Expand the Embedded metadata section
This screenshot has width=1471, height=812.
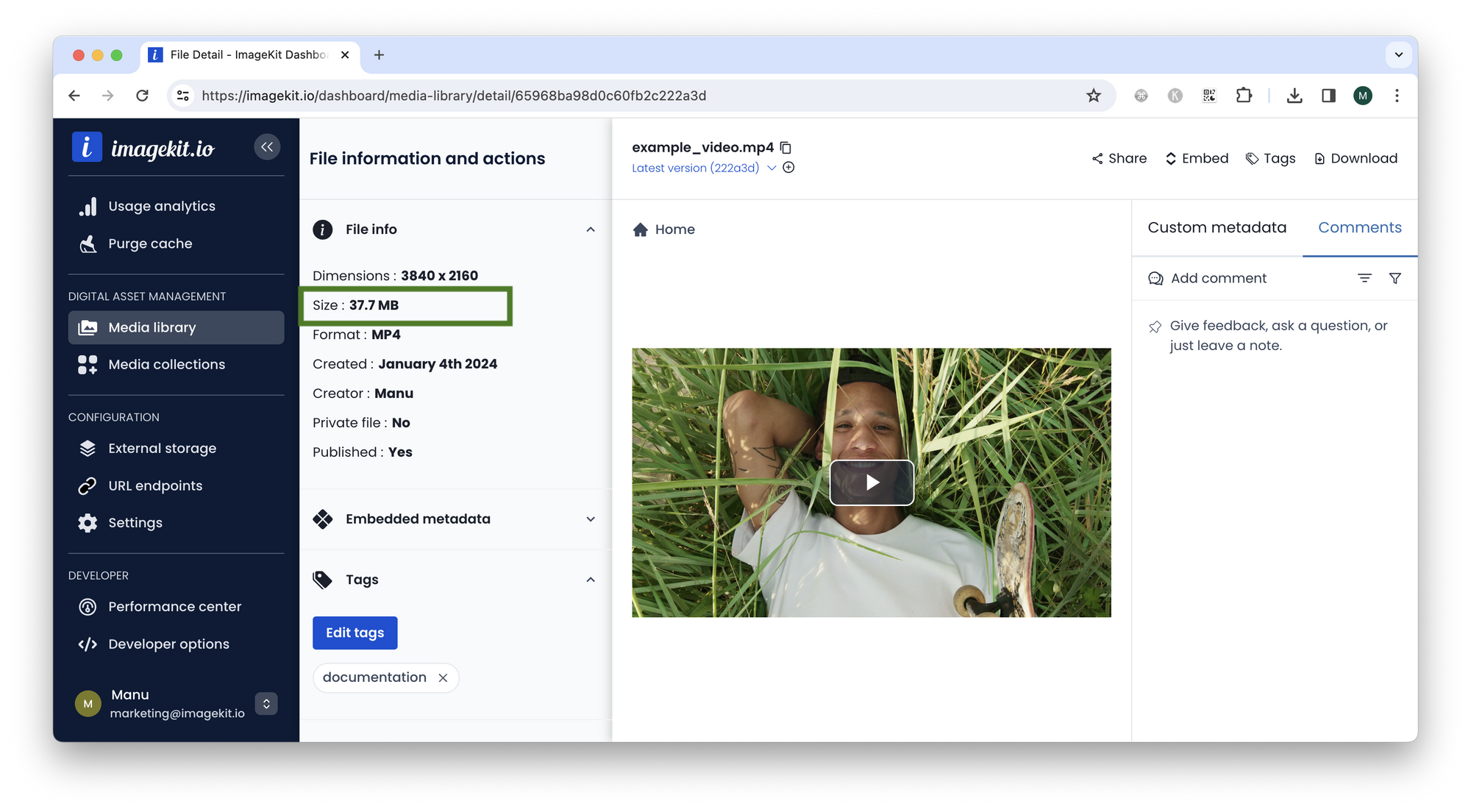click(x=591, y=519)
